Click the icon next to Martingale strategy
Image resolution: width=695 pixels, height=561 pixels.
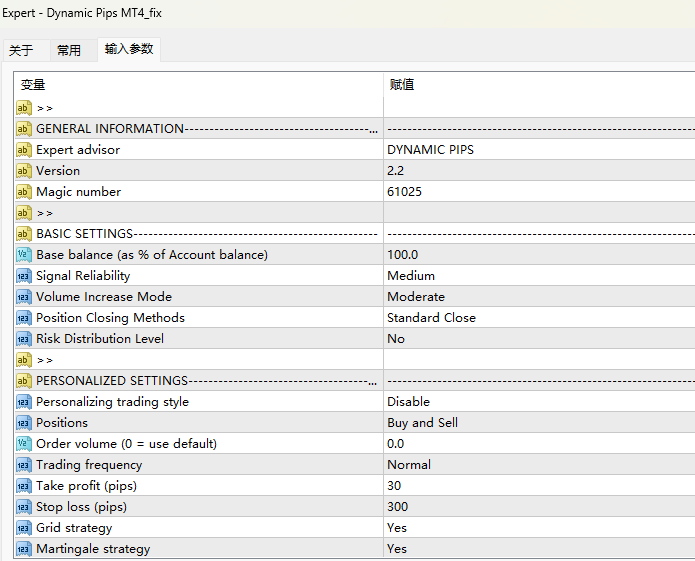pyautogui.click(x=24, y=549)
